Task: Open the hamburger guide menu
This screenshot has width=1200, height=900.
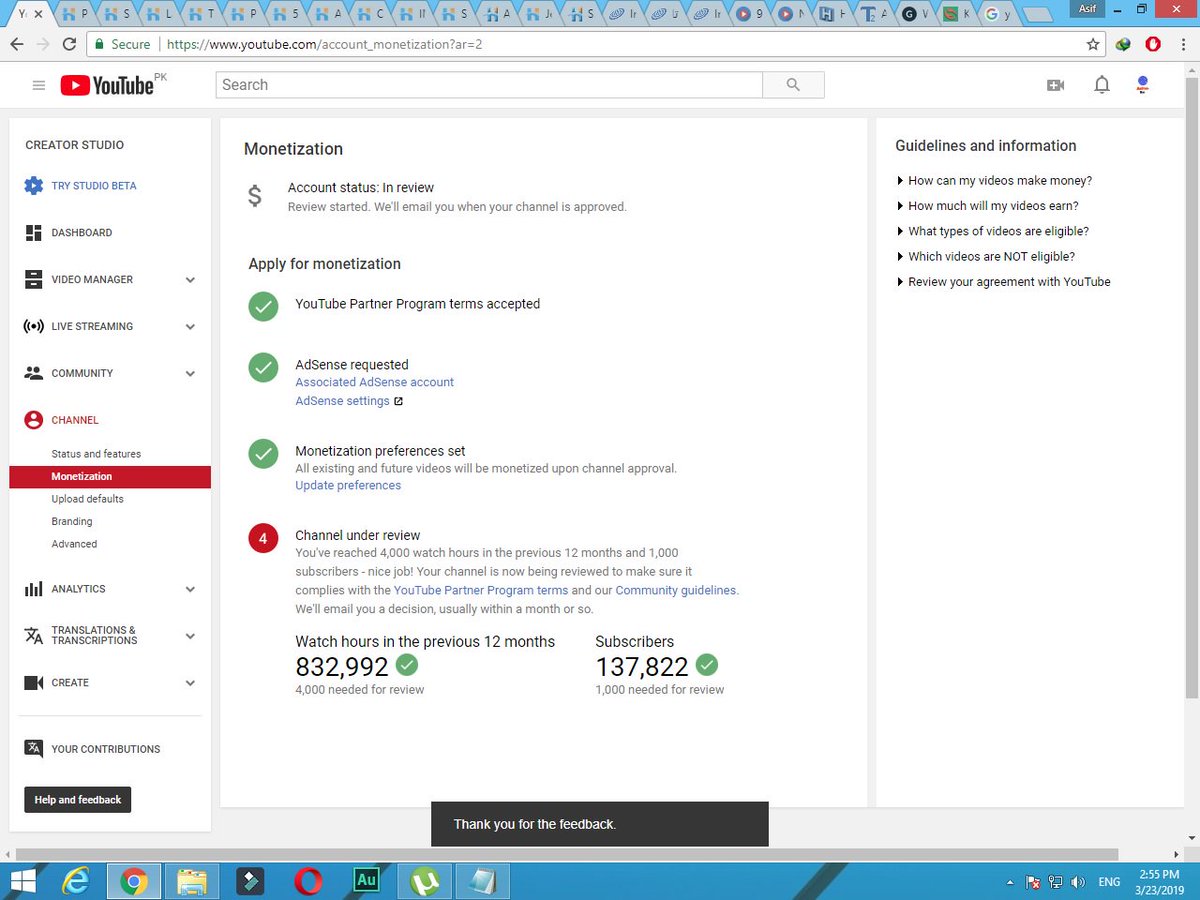Action: click(39, 86)
